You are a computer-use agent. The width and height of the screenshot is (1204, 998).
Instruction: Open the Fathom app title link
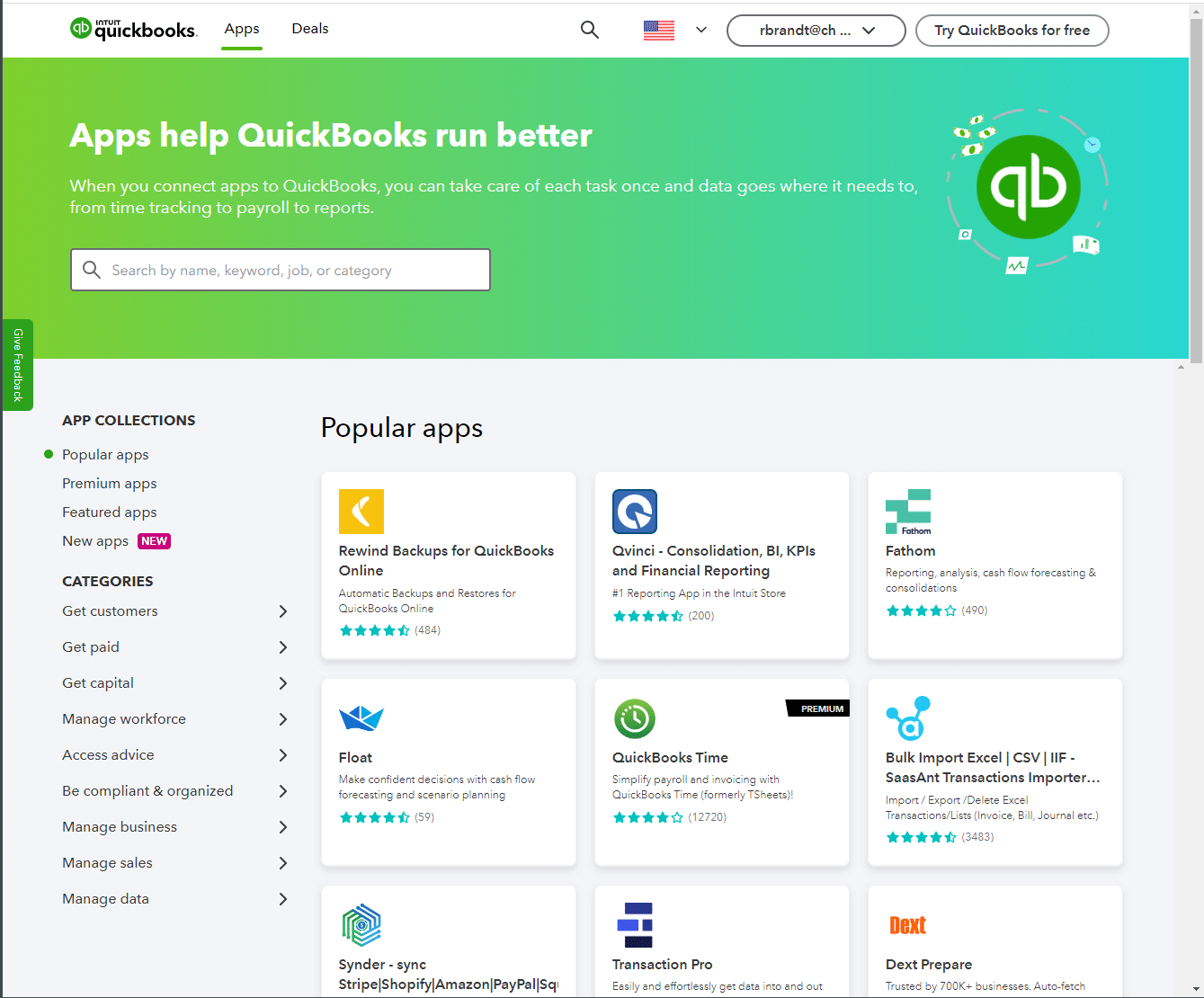coord(910,551)
